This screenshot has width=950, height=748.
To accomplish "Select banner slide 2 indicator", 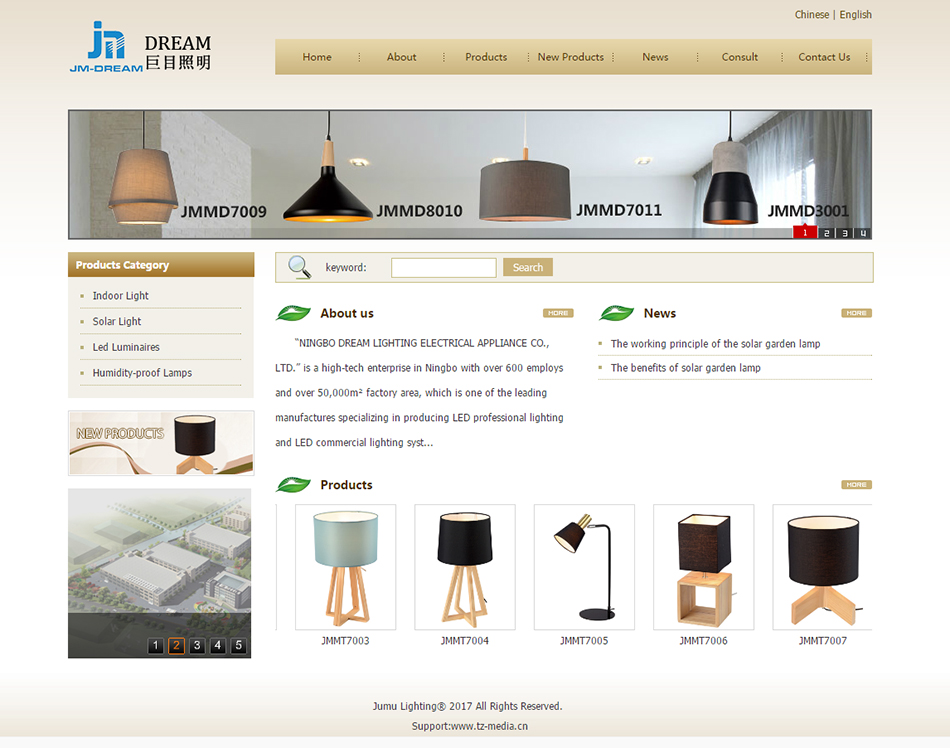I will point(826,233).
